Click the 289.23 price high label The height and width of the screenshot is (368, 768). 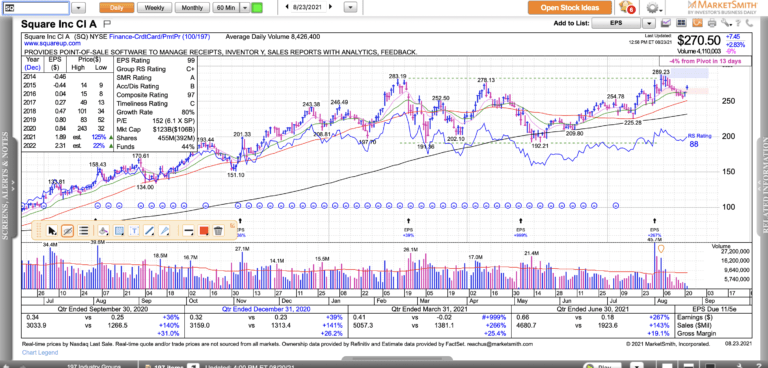pos(661,72)
